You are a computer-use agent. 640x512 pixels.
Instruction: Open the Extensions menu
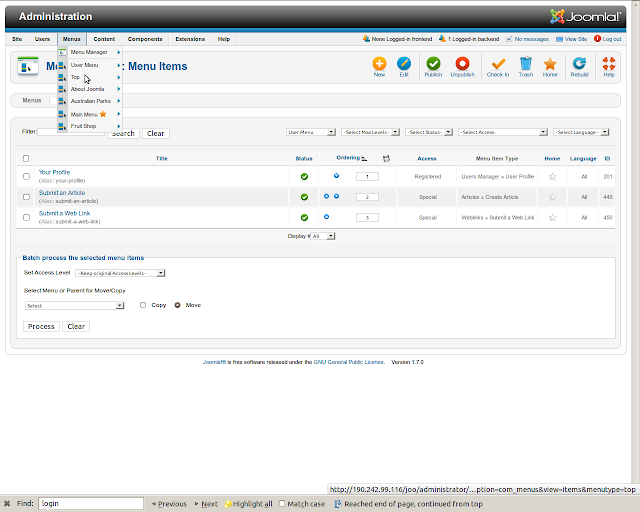(190, 39)
